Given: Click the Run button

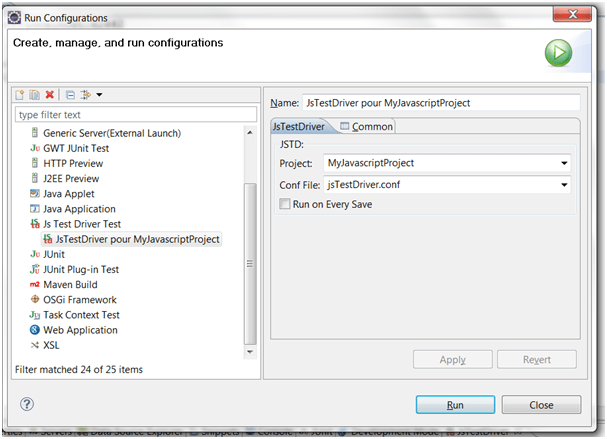Looking at the screenshot, I should pos(454,405).
